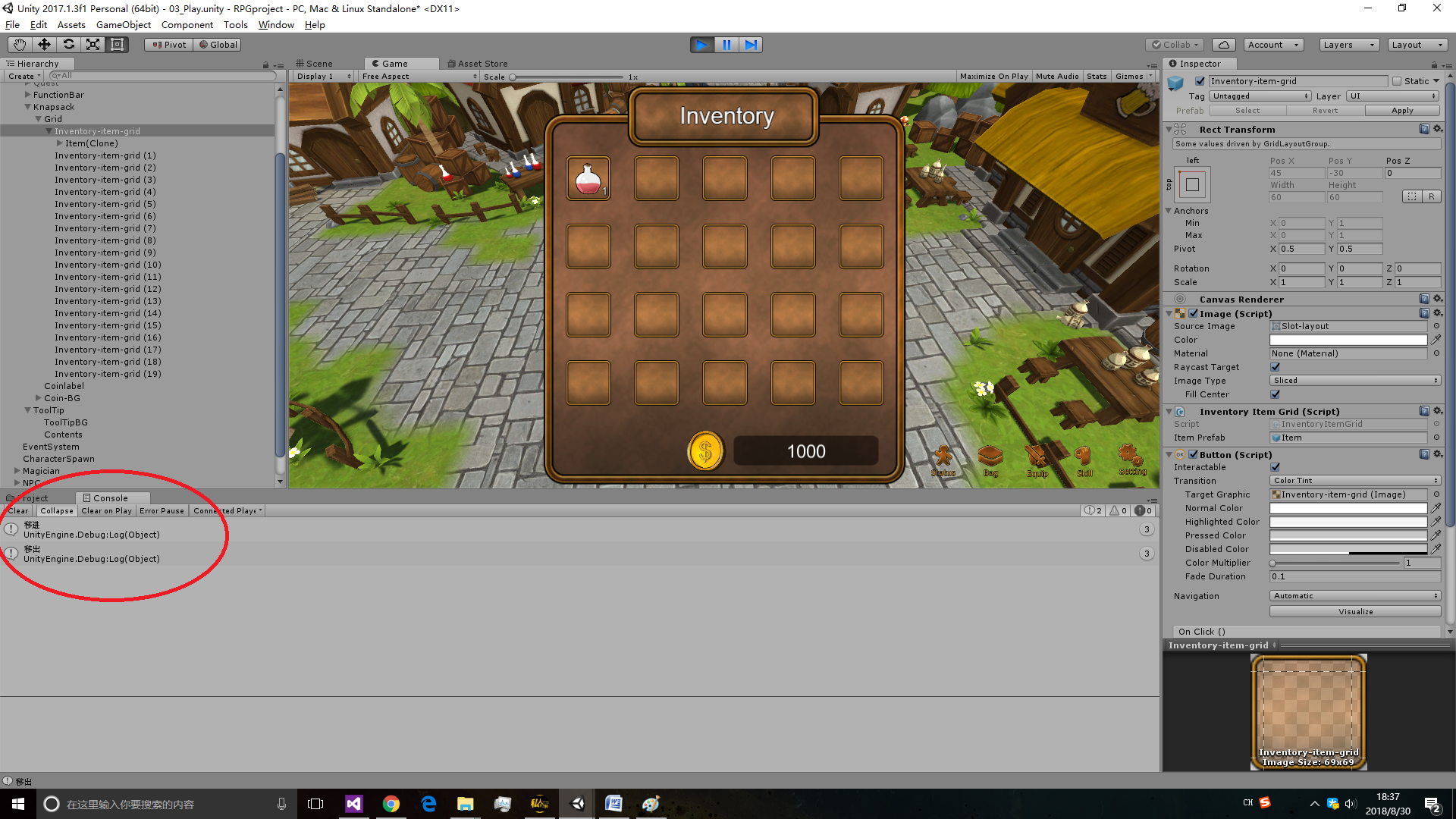Open Navigation dropdown Automatic

pyautogui.click(x=1355, y=596)
